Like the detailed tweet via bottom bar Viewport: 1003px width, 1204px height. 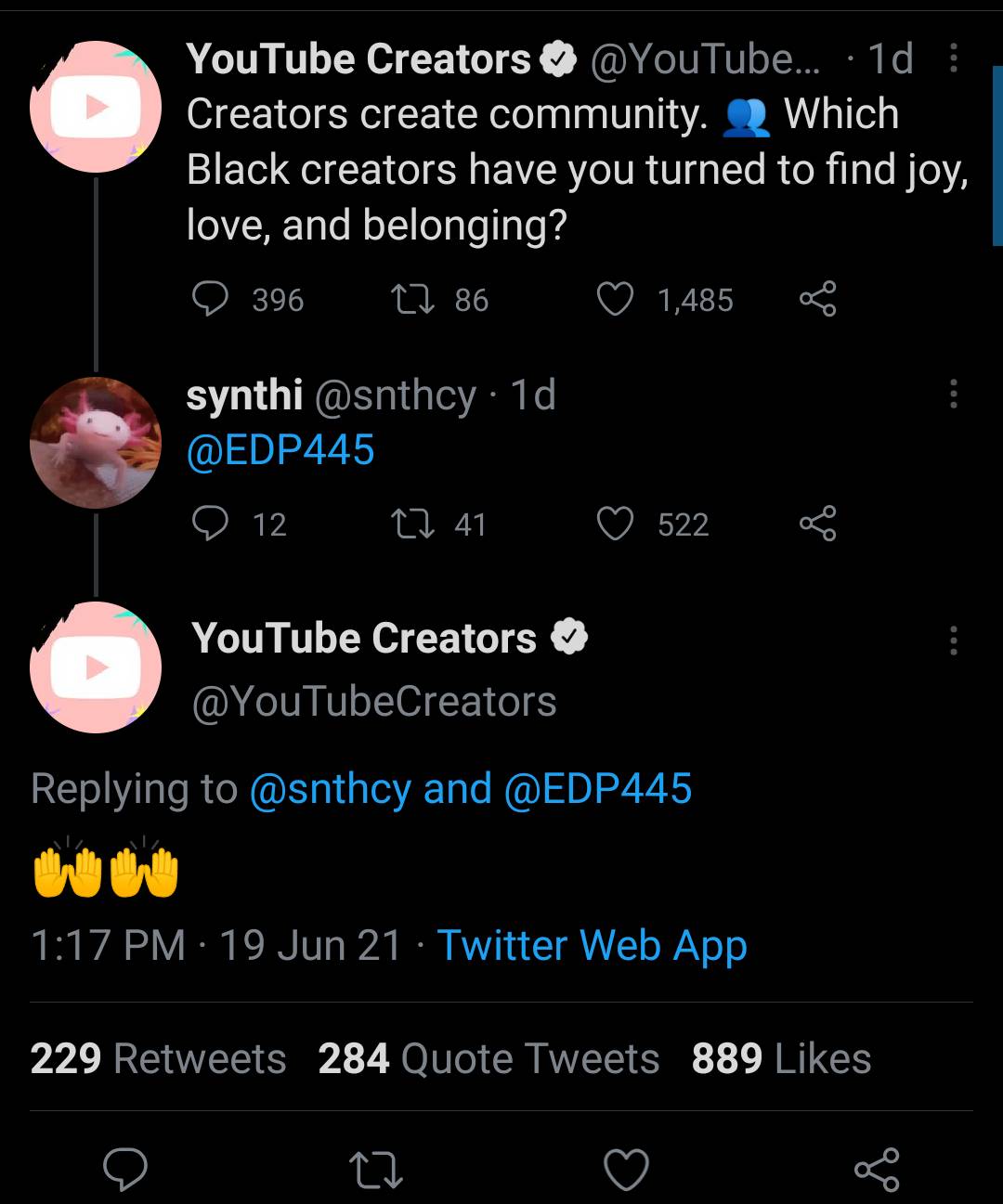(x=627, y=1170)
